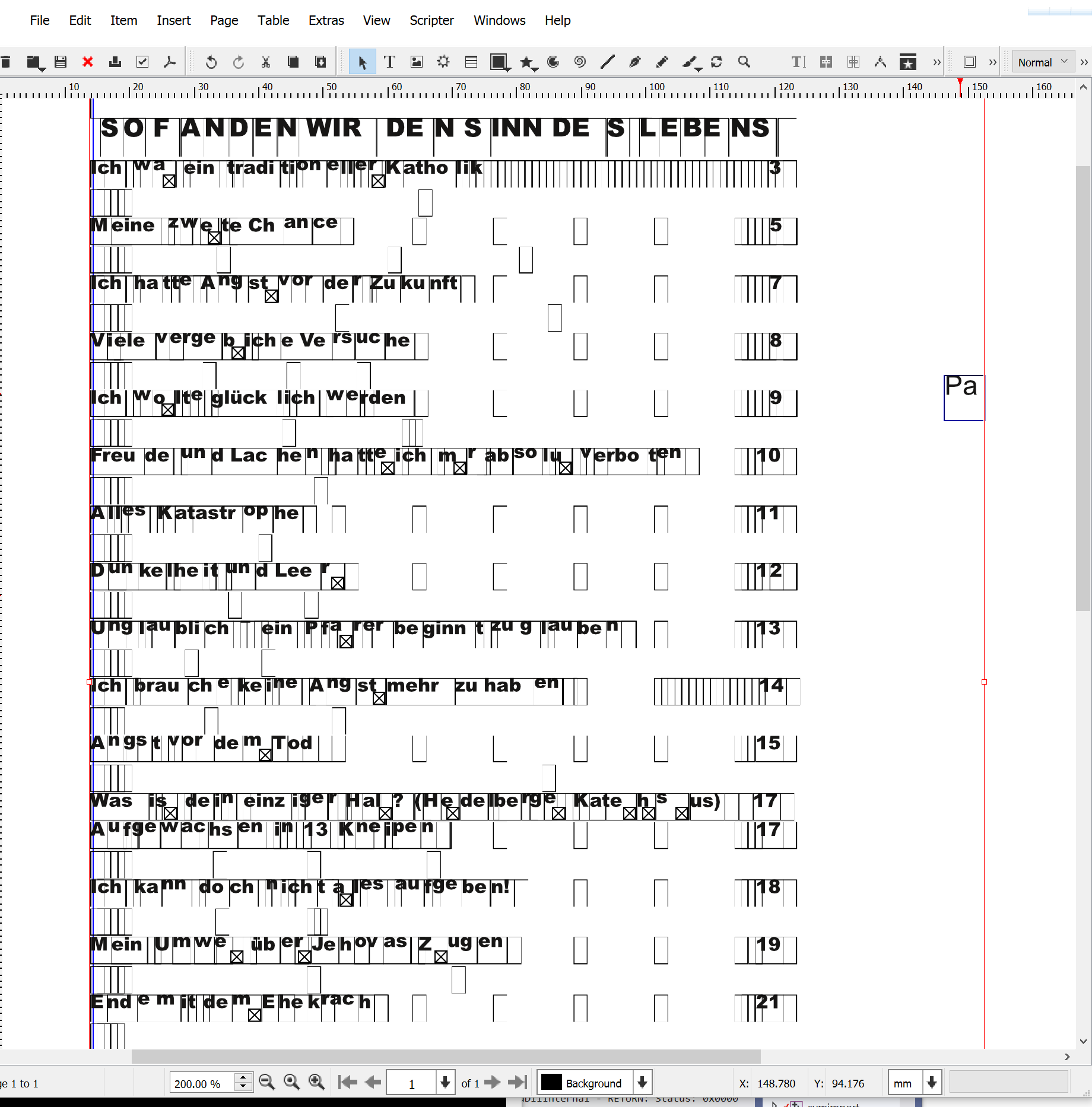Image resolution: width=1092 pixels, height=1107 pixels.
Task: Expand the mm unit selector dropdown
Action: coord(932,1083)
